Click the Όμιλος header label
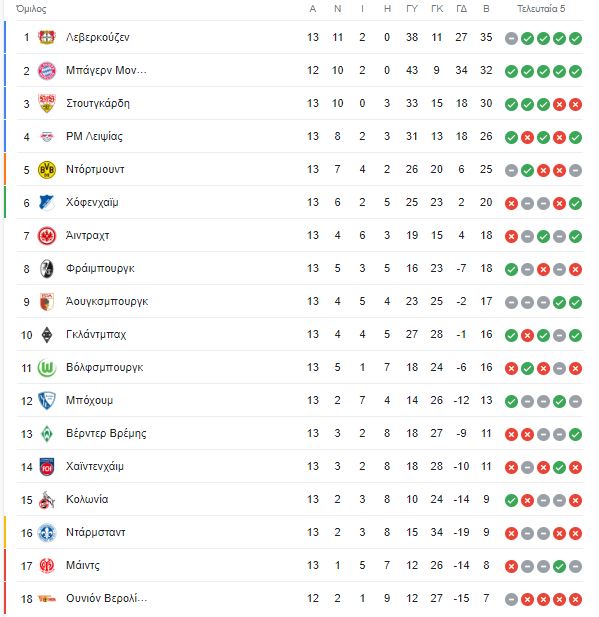 click(x=31, y=9)
